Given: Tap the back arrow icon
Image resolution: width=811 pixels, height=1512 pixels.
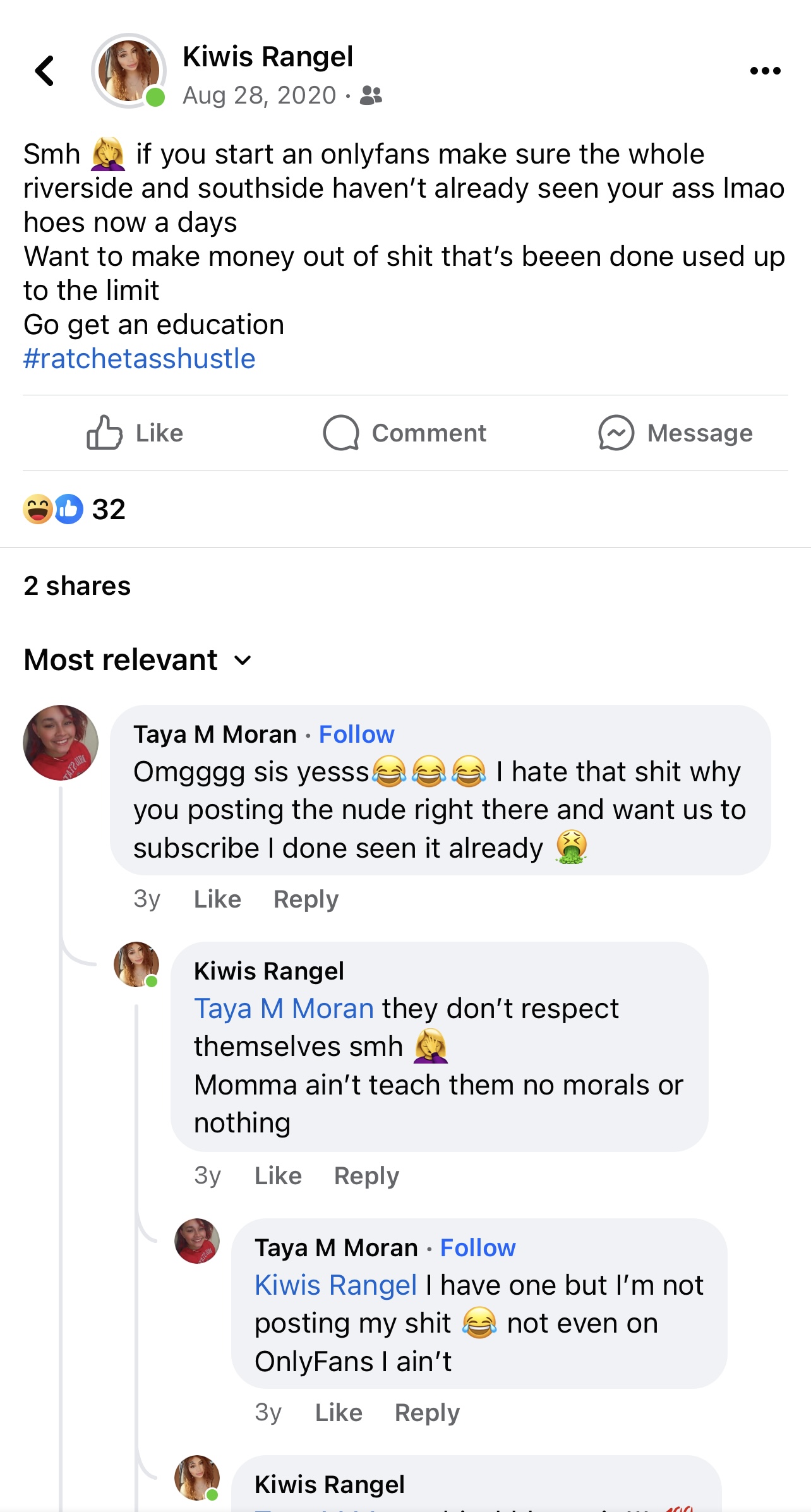Looking at the screenshot, I should coord(44,71).
